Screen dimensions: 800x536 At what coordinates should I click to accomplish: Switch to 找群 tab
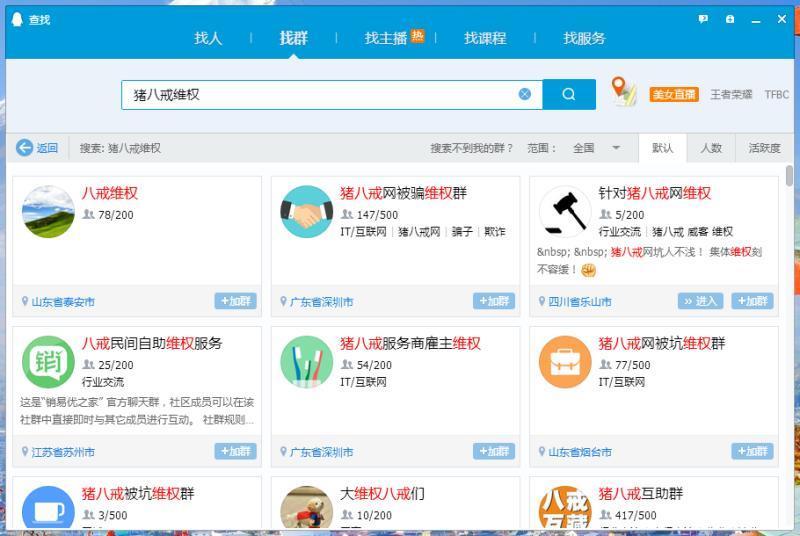[293, 38]
